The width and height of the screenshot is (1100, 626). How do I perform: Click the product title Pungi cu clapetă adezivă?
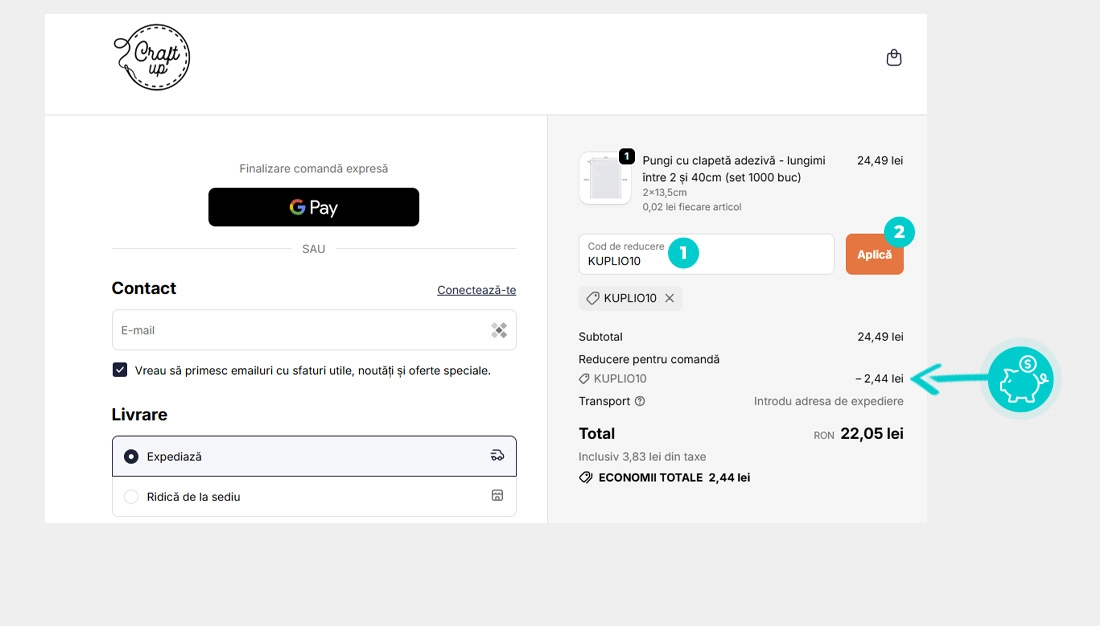pos(734,169)
